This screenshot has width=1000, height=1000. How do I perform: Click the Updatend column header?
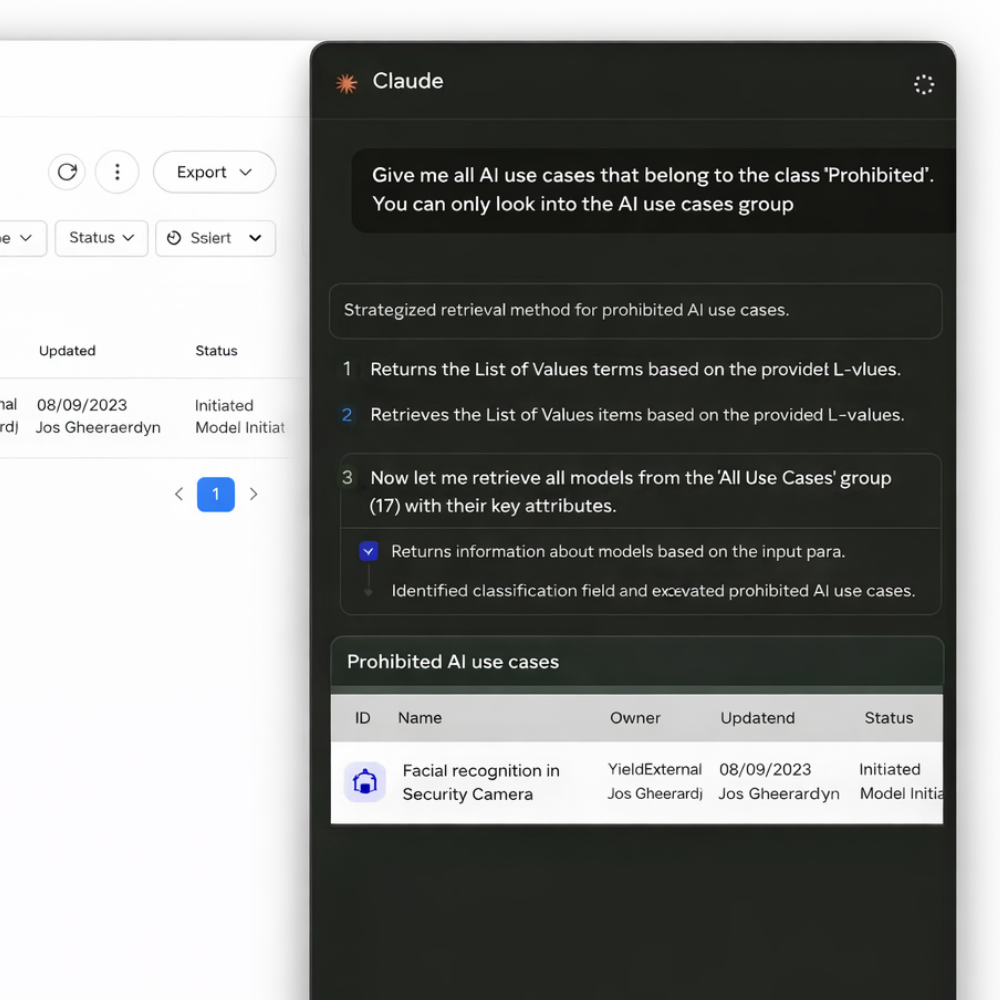point(758,717)
